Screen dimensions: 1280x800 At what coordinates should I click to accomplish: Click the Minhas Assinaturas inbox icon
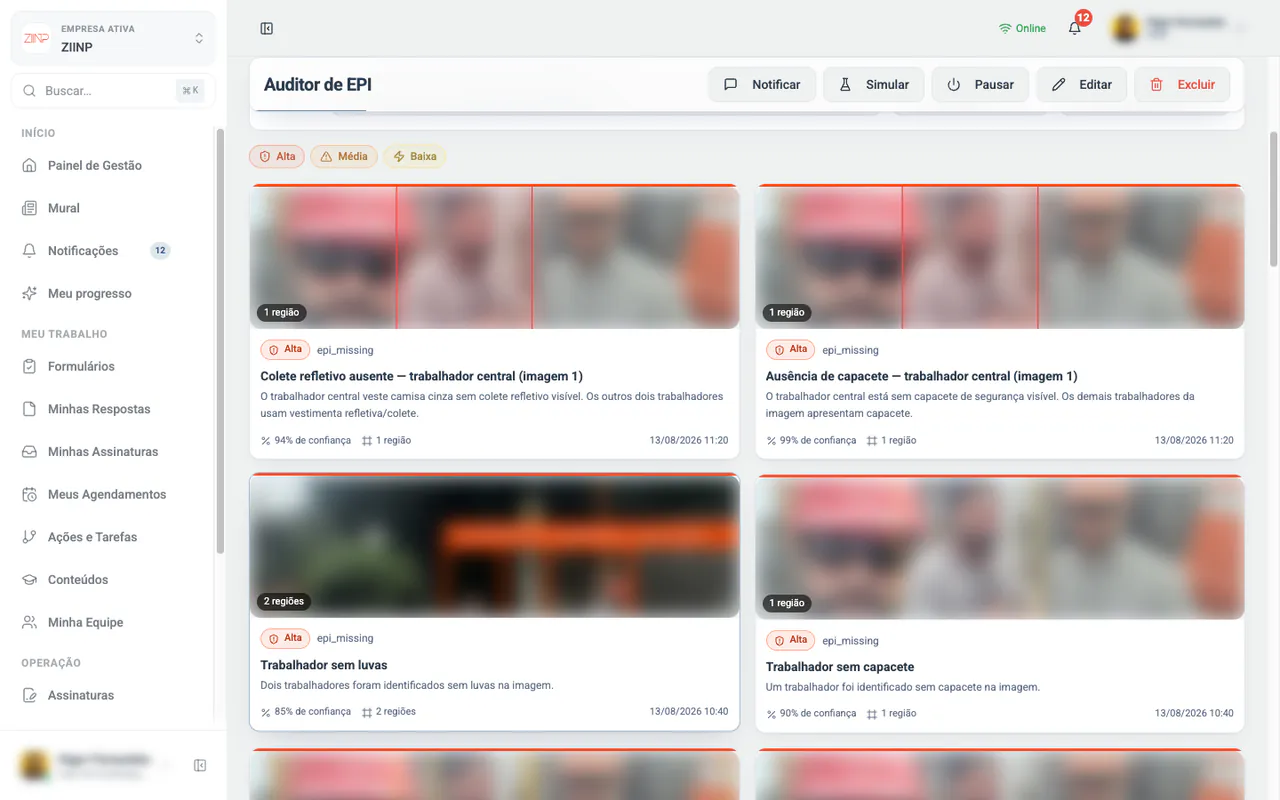[x=29, y=452]
